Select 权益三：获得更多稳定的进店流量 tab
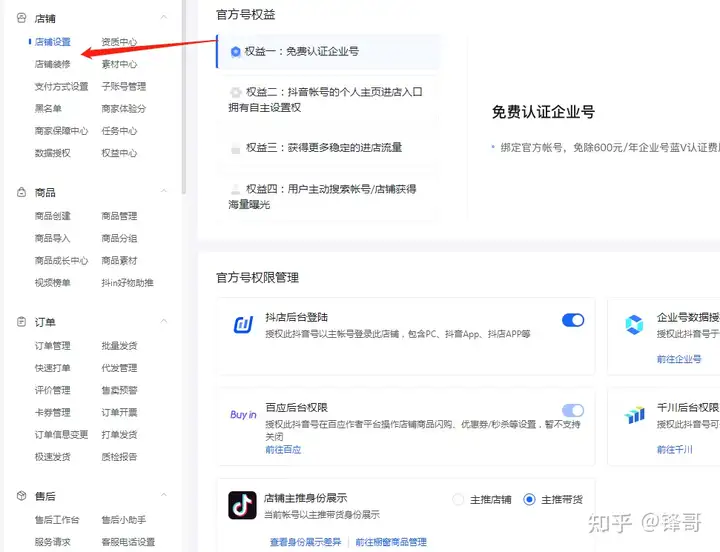Image resolution: width=720 pixels, height=552 pixels. [x=329, y=148]
